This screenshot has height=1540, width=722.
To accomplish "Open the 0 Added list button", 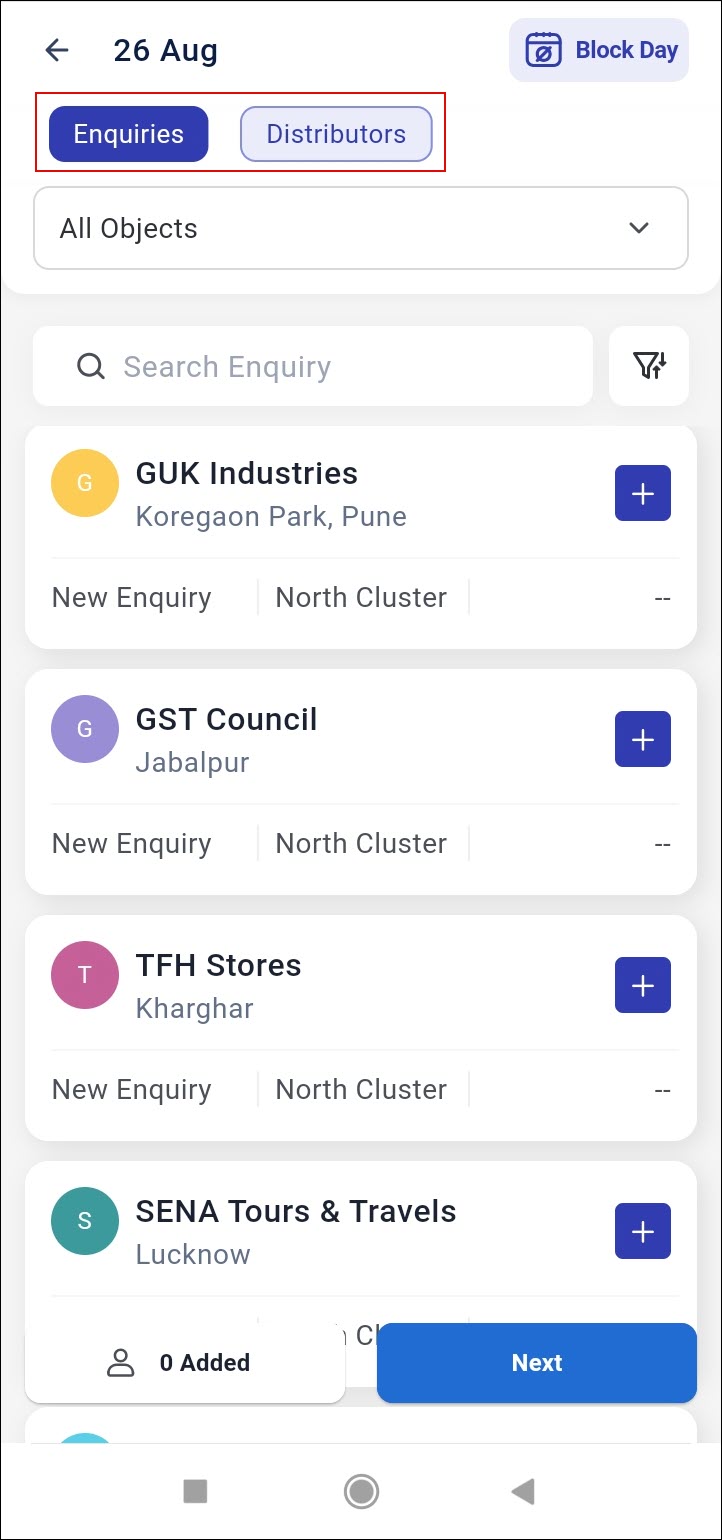I will [x=185, y=1363].
